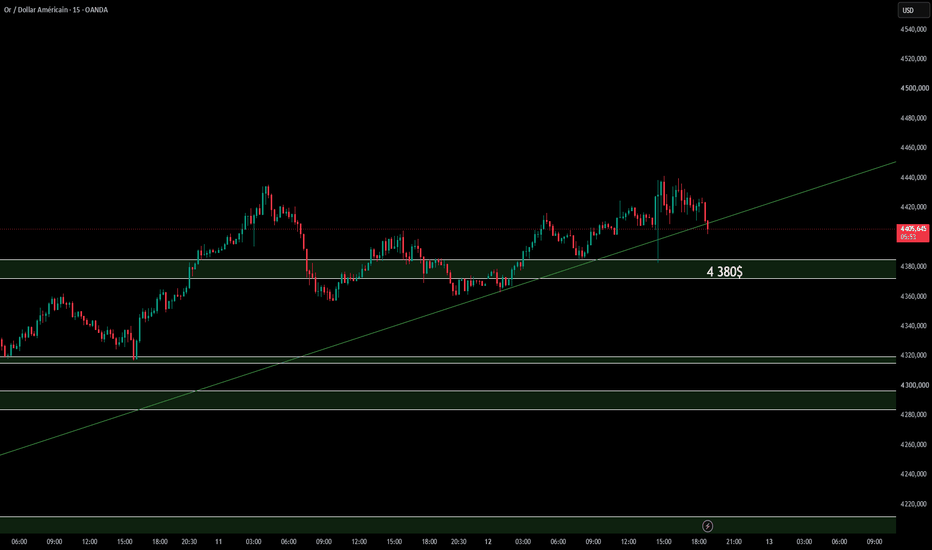Click the 4340,000 price axis label
The width and height of the screenshot is (932, 550).
tap(913, 326)
